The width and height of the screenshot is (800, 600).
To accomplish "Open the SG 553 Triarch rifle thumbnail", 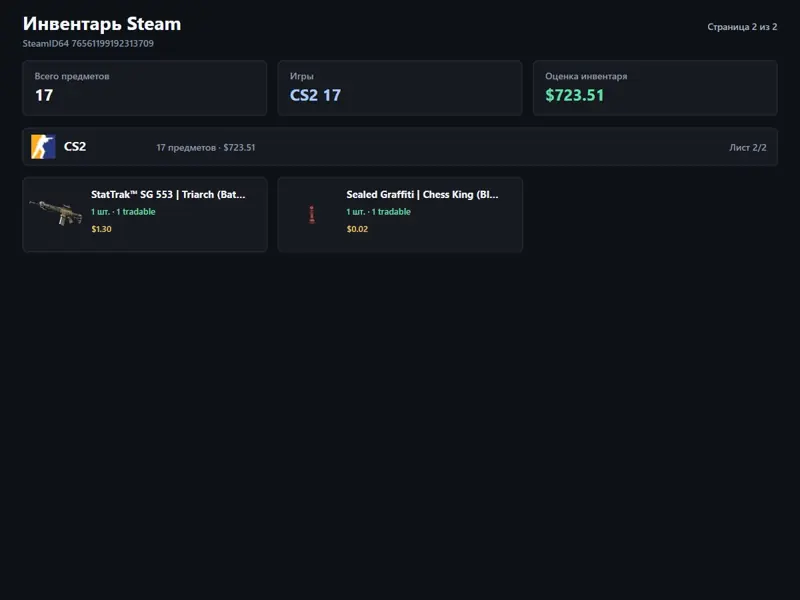I will pos(56,212).
